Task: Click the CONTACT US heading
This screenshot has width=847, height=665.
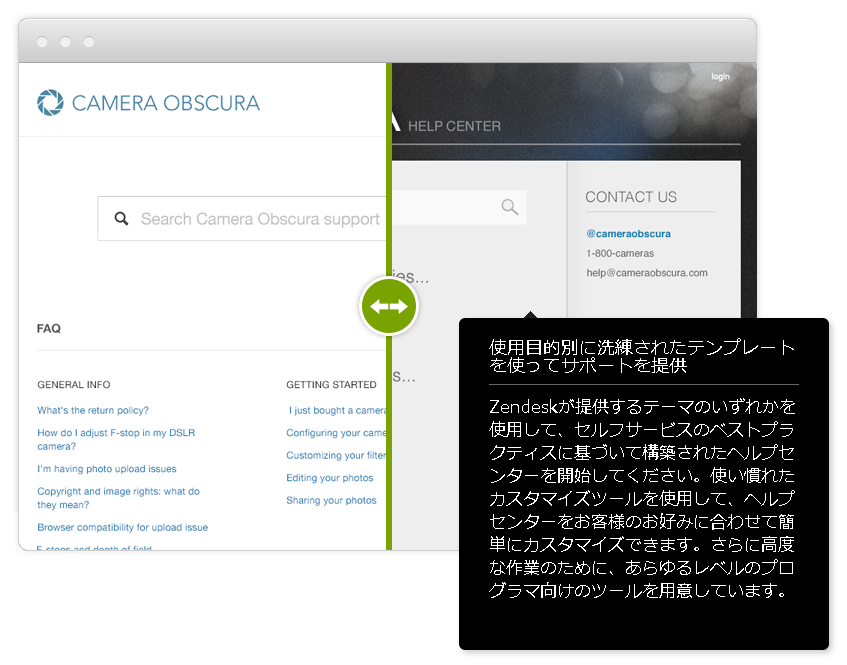Action: pyautogui.click(x=631, y=197)
